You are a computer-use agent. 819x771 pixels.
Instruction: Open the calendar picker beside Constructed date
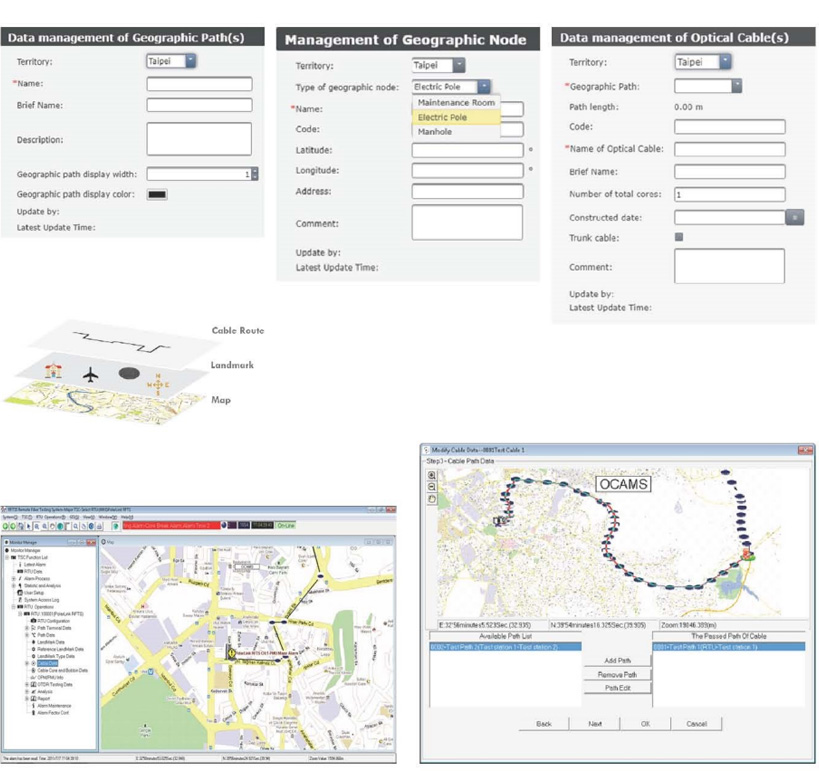(x=794, y=217)
